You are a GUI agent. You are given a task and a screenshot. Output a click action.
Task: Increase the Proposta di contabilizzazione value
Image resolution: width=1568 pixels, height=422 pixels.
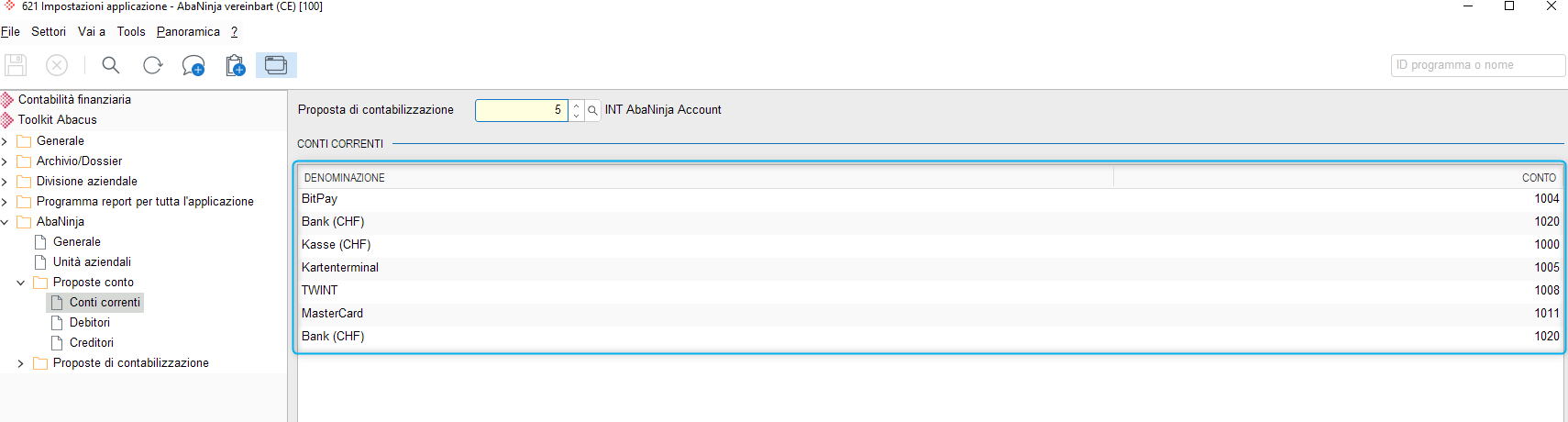point(576,105)
